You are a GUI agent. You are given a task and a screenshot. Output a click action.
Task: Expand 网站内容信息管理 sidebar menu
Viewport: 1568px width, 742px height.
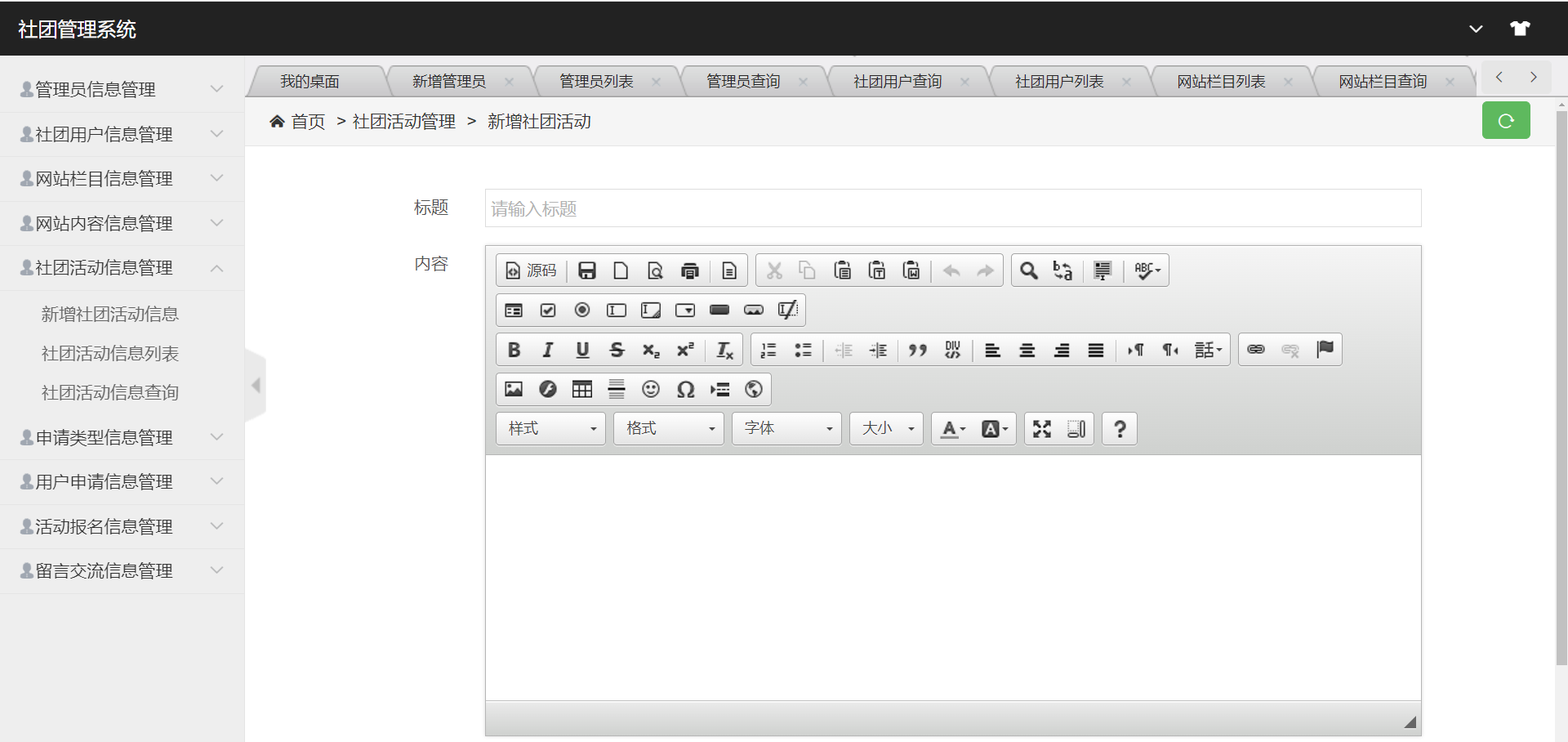(x=122, y=223)
